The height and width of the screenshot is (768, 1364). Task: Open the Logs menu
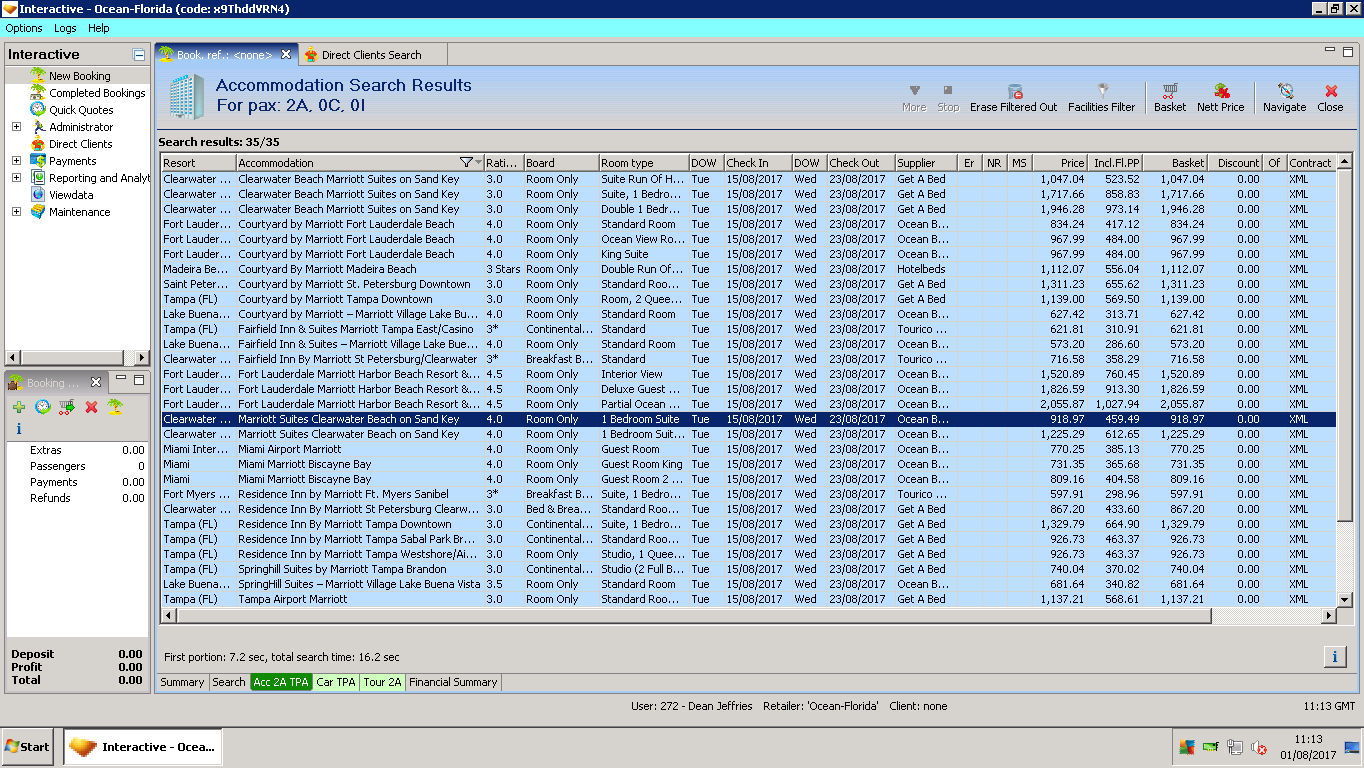pos(65,28)
